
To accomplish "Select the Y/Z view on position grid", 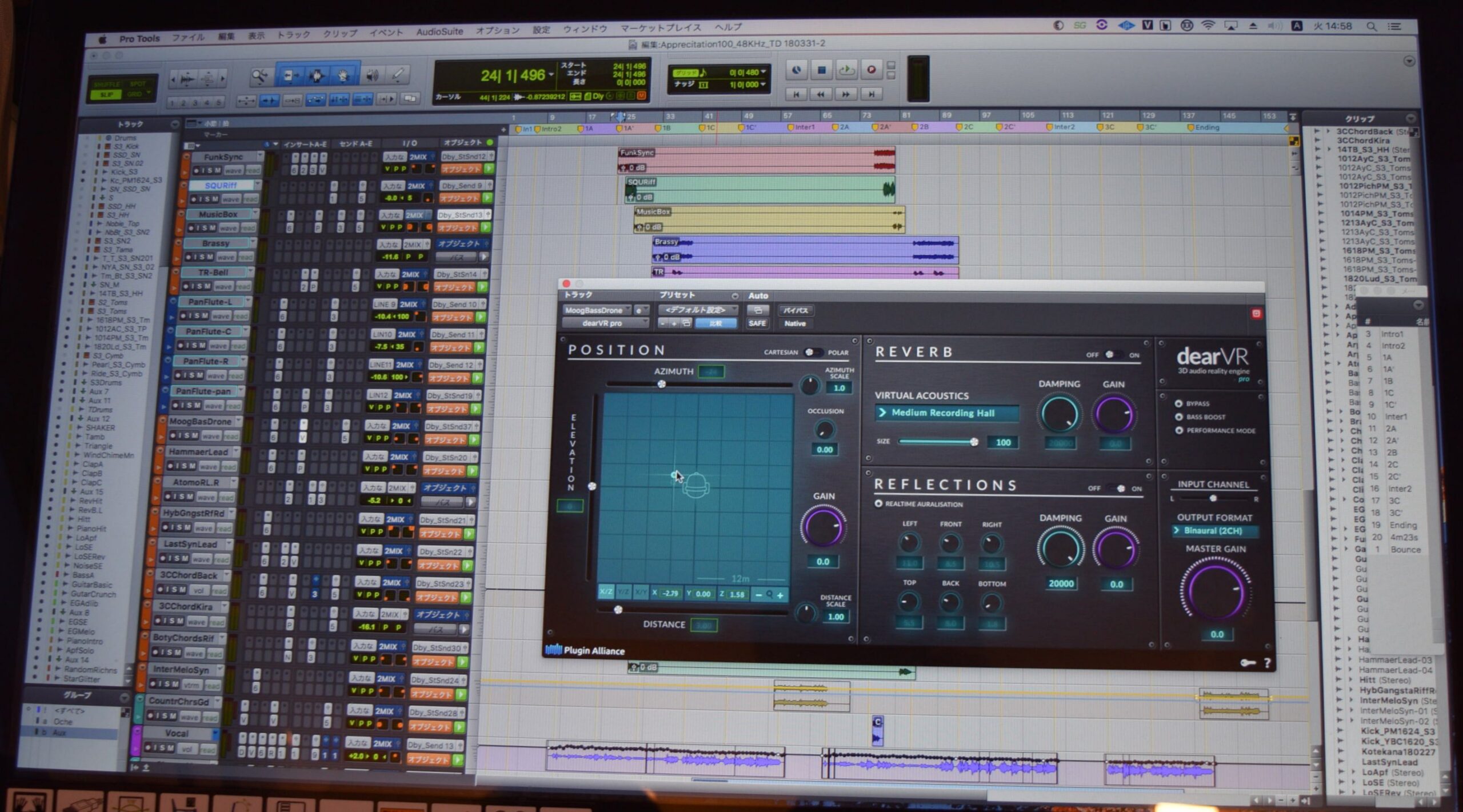I will tap(623, 593).
